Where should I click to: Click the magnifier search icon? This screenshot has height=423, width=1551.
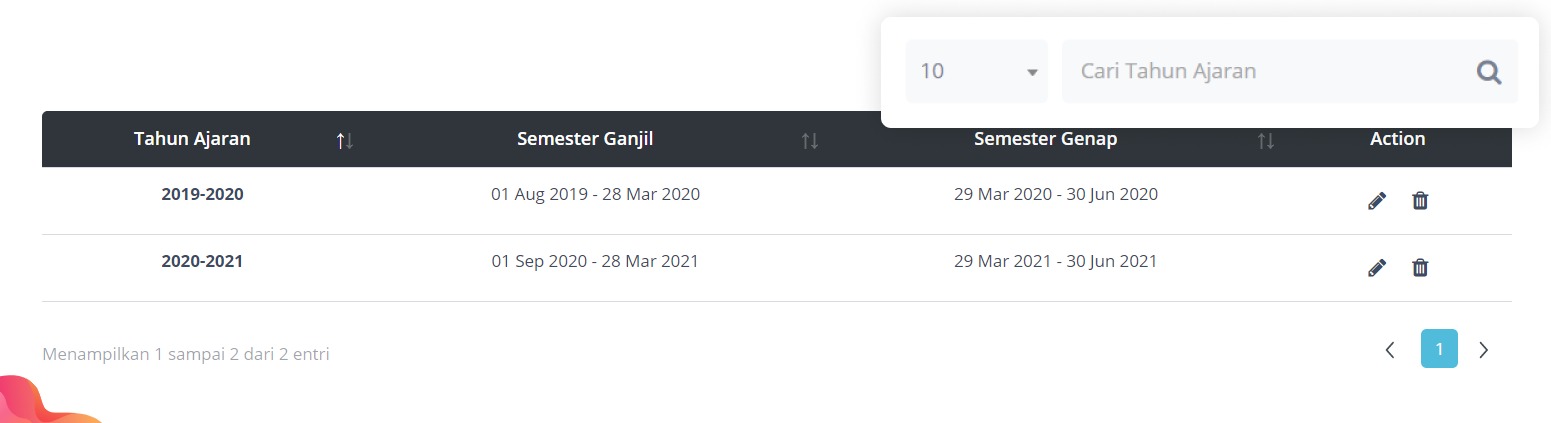coord(1489,72)
